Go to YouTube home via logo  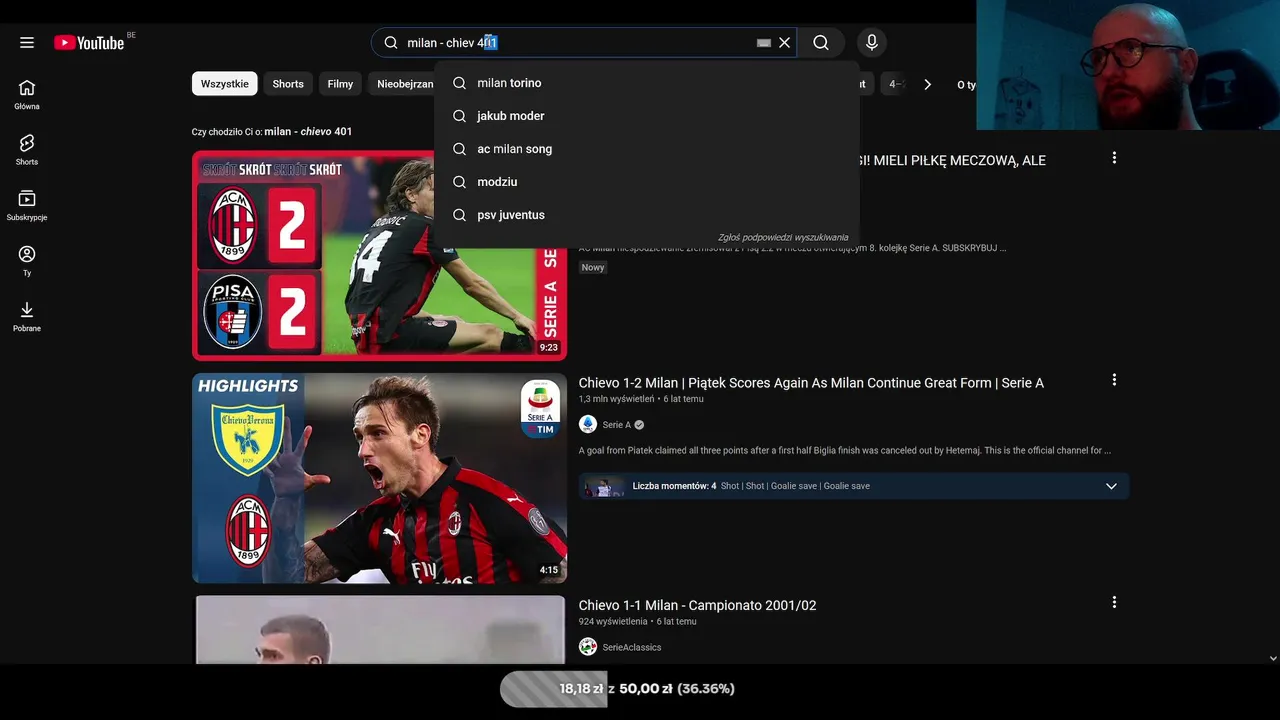[89, 43]
